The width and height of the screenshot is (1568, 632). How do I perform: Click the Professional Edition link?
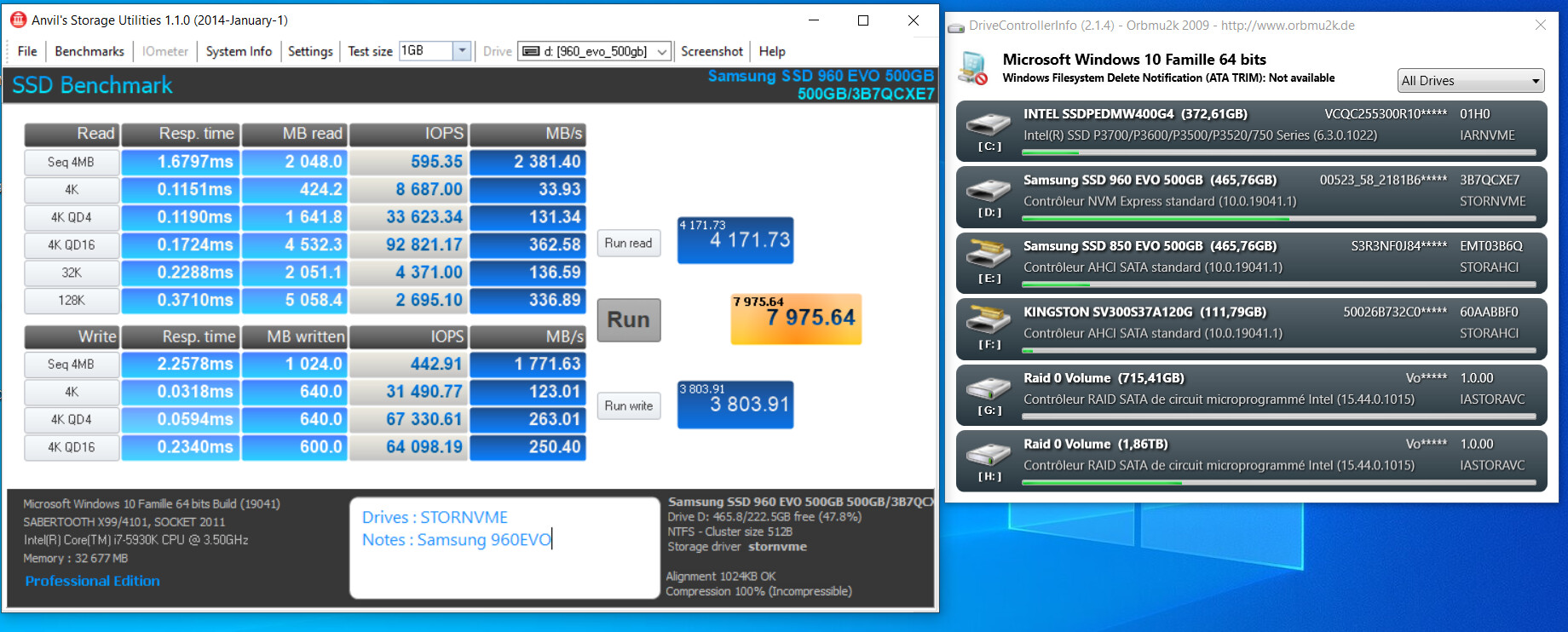click(x=92, y=581)
